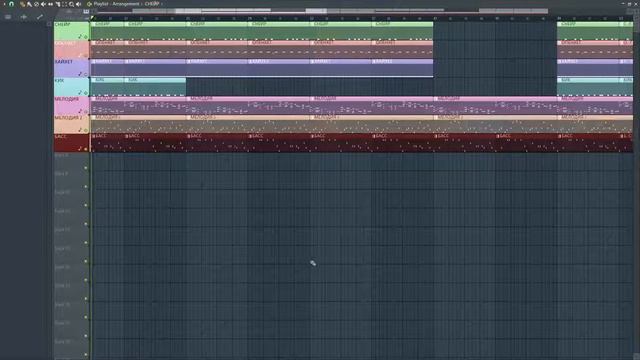Select the Delete tool
The image size is (640, 360).
pos(36,4)
